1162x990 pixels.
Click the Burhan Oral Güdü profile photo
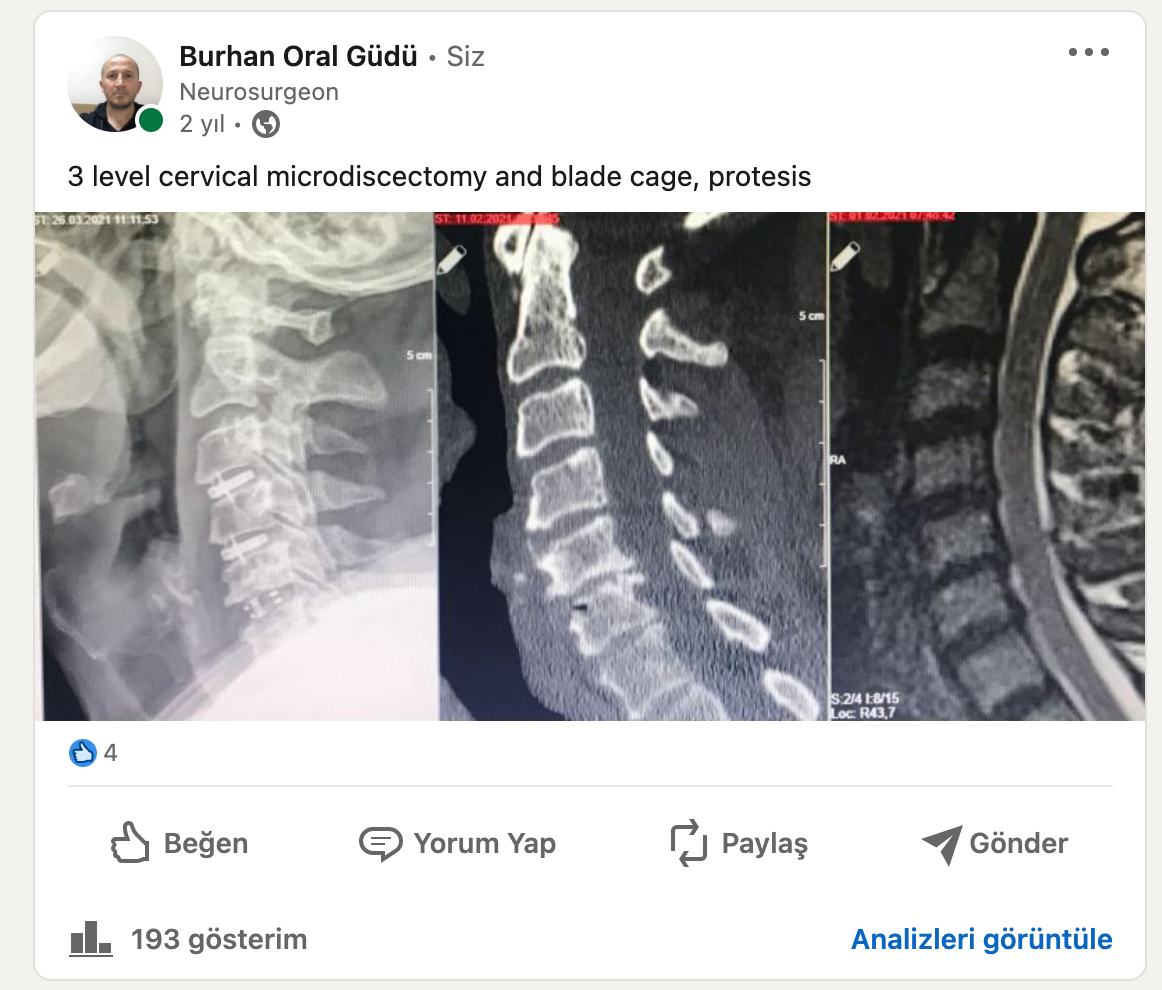pyautogui.click(x=115, y=84)
